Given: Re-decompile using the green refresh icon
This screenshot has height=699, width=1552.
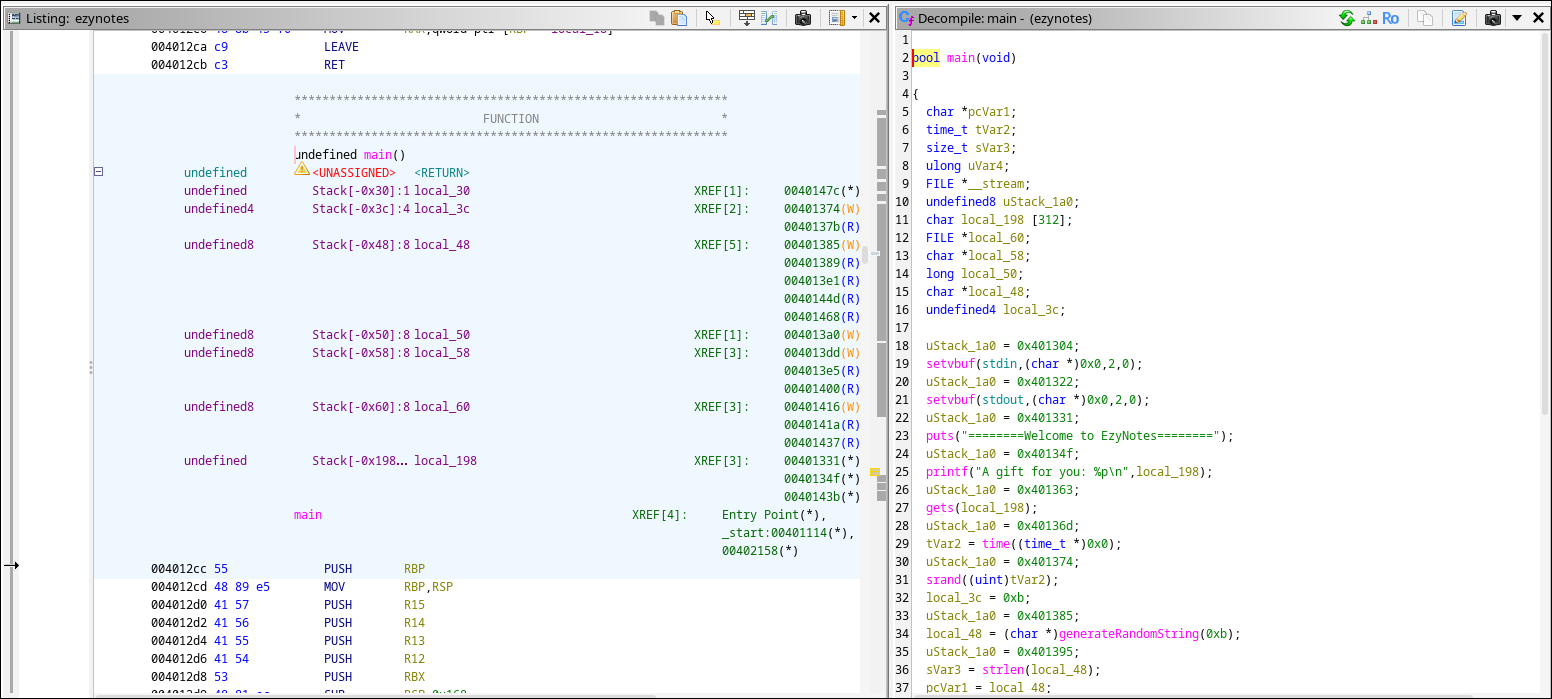Looking at the screenshot, I should 1347,18.
